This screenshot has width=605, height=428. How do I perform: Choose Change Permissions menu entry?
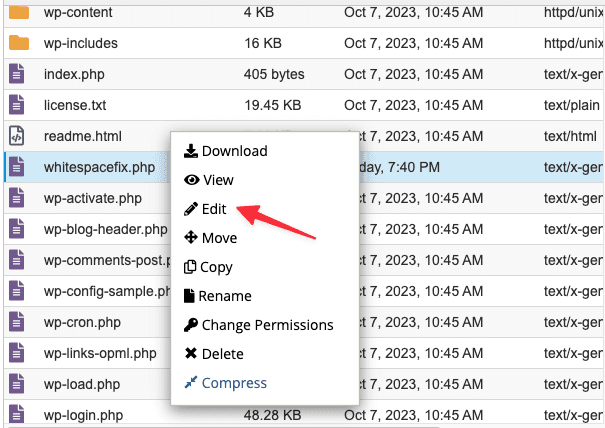click(x=267, y=325)
